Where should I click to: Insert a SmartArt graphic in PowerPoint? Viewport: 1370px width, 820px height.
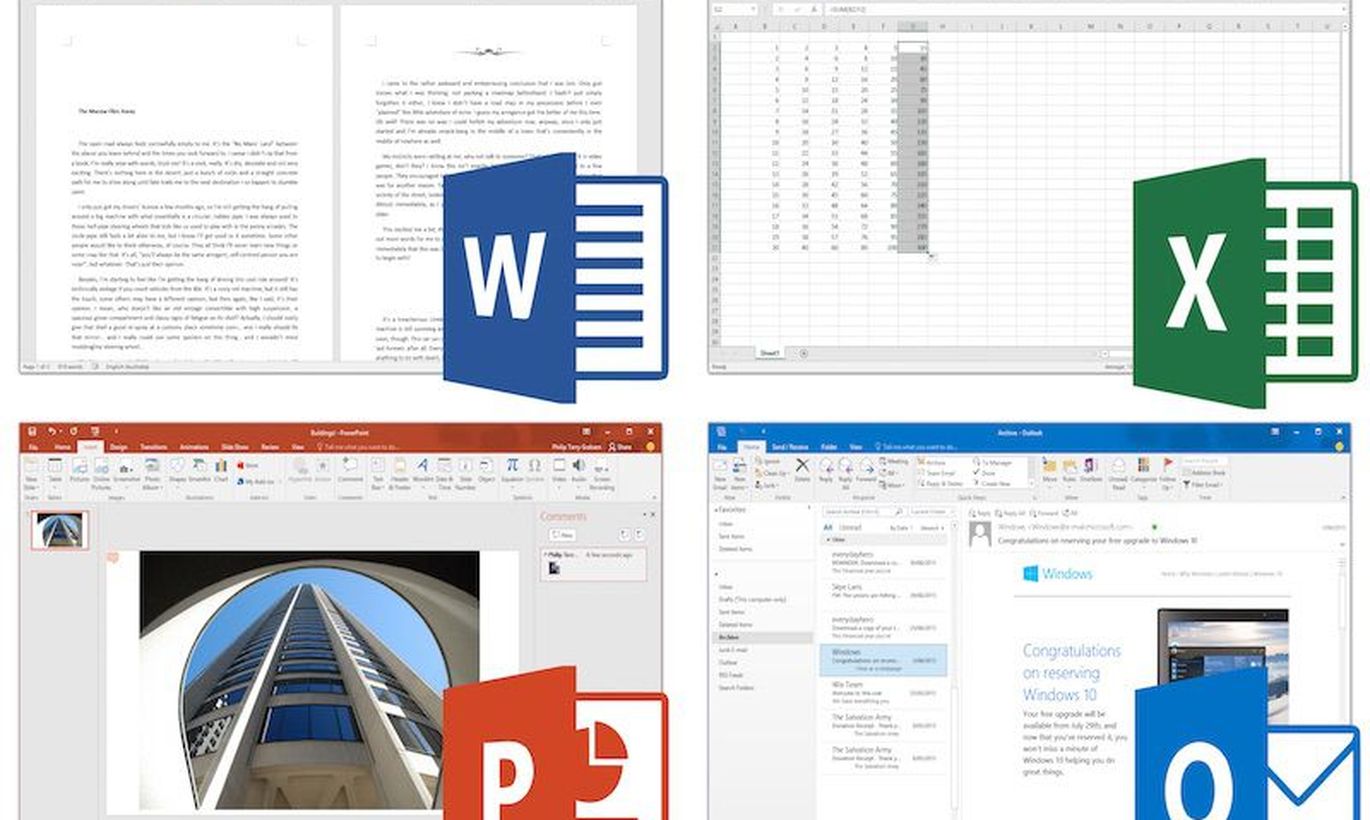[x=202, y=471]
